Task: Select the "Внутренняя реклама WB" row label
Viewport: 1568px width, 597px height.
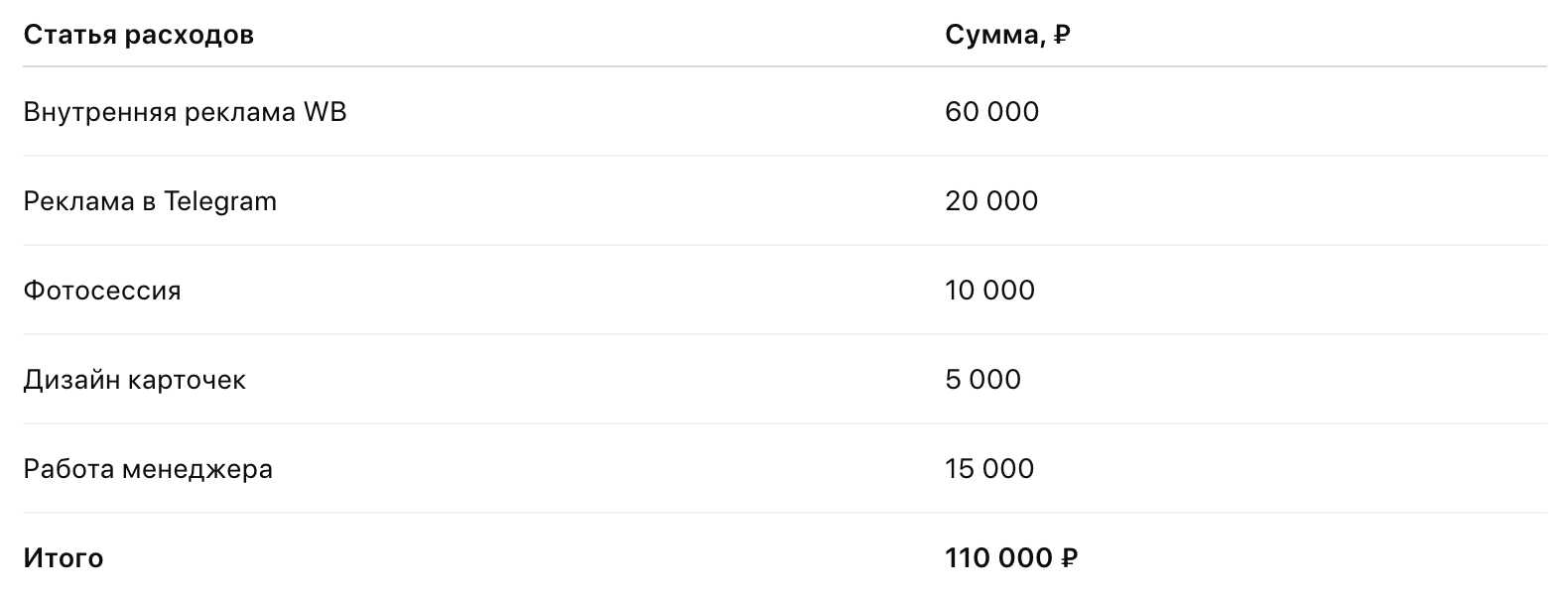Action: (x=185, y=112)
